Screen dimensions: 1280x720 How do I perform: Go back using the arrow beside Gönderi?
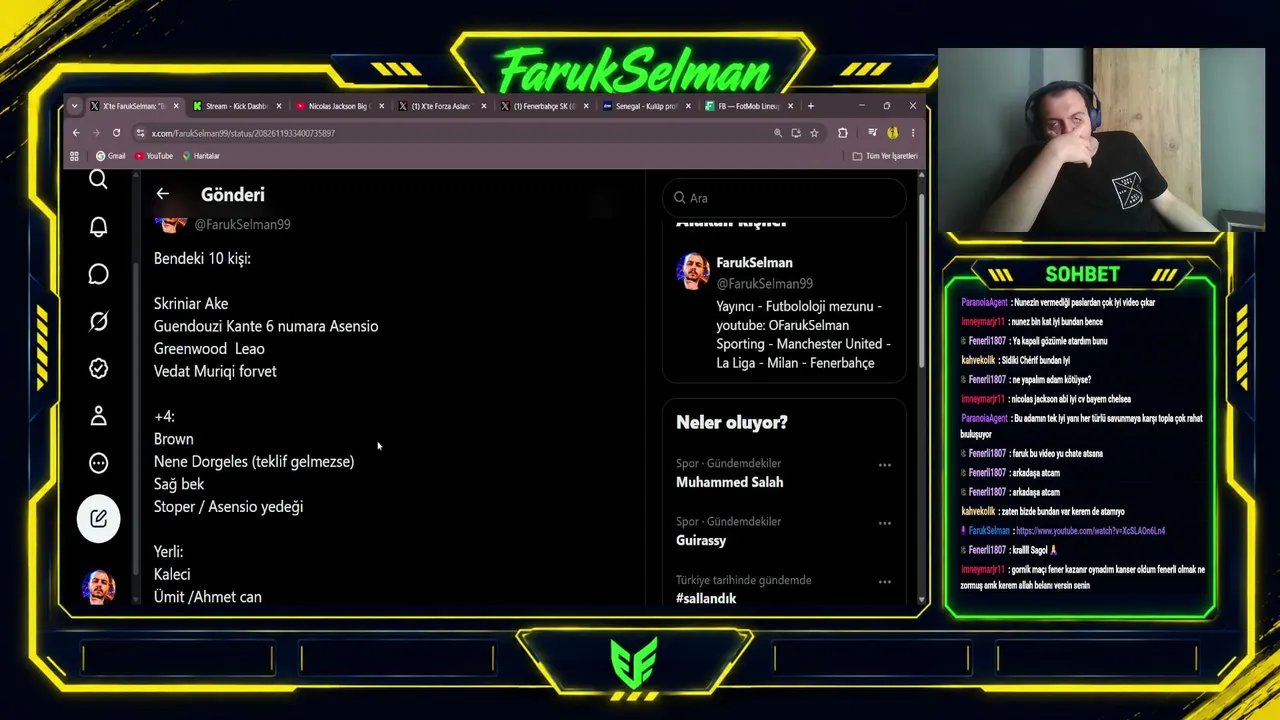162,194
